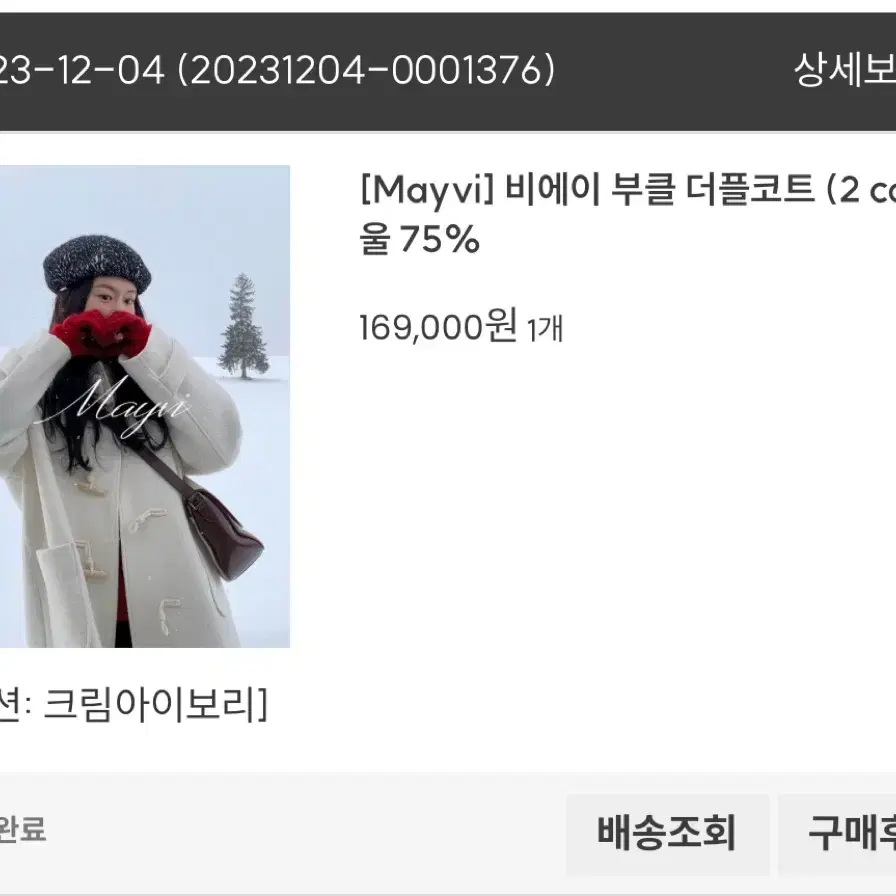Image resolution: width=896 pixels, height=896 pixels.
Task: Click the gray beret in product image
Action: pyautogui.click(x=97, y=263)
